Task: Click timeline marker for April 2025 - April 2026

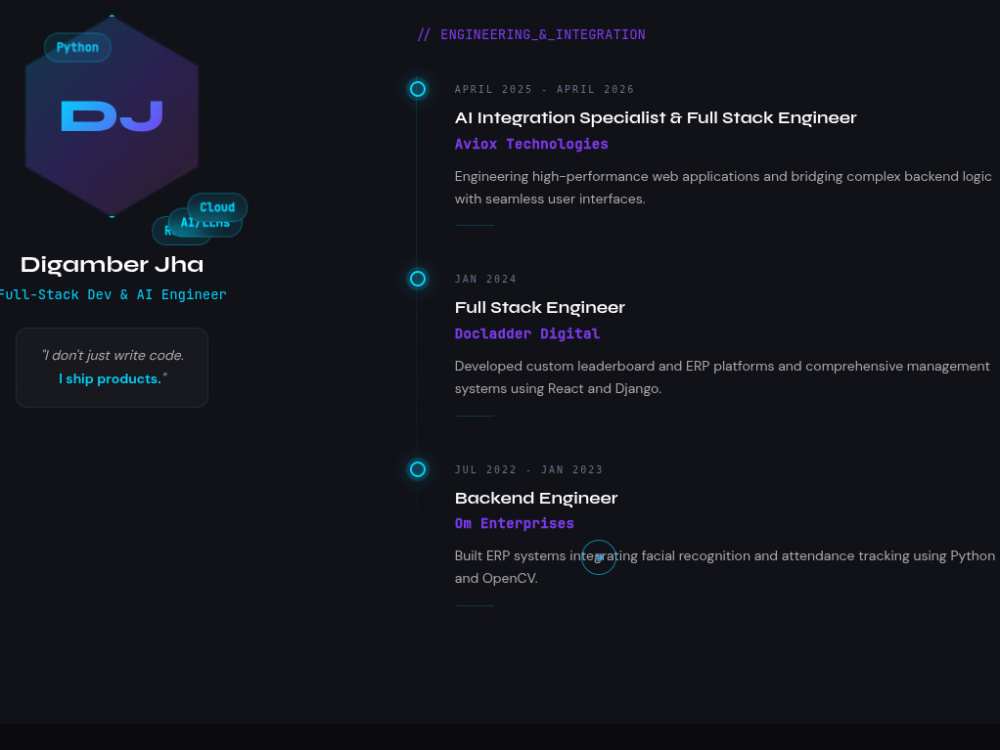Action: [418, 89]
